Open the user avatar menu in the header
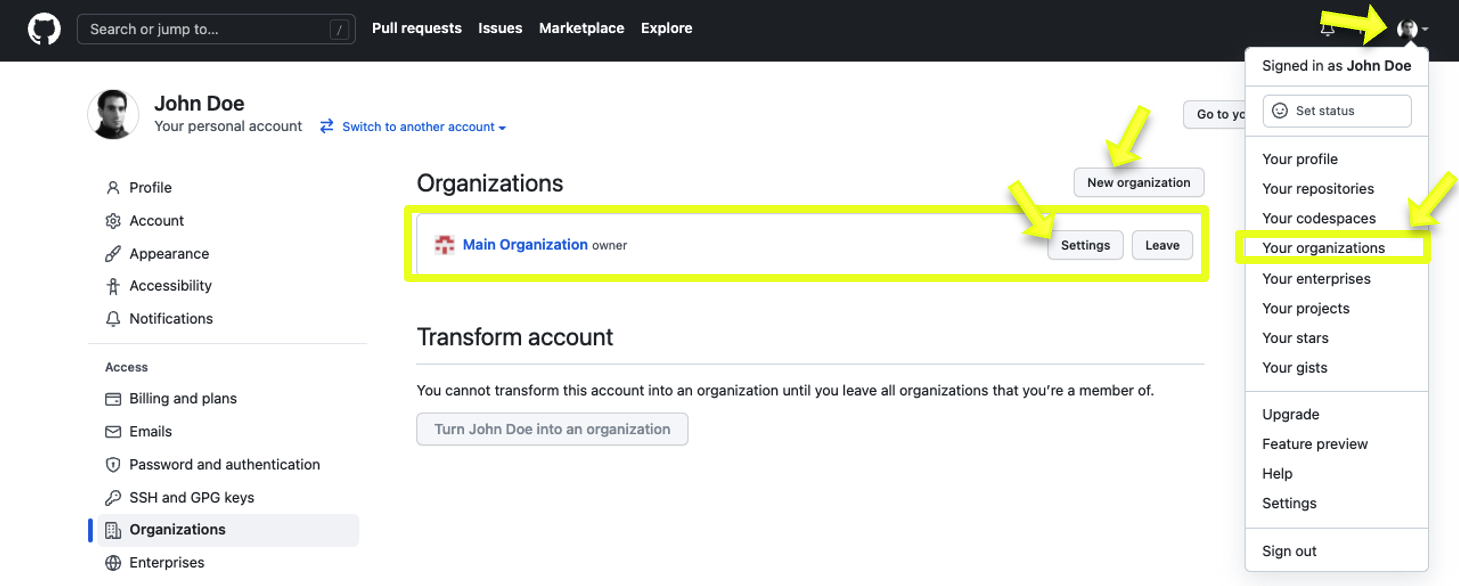Viewport: 1459px width, 586px height. click(x=1412, y=30)
